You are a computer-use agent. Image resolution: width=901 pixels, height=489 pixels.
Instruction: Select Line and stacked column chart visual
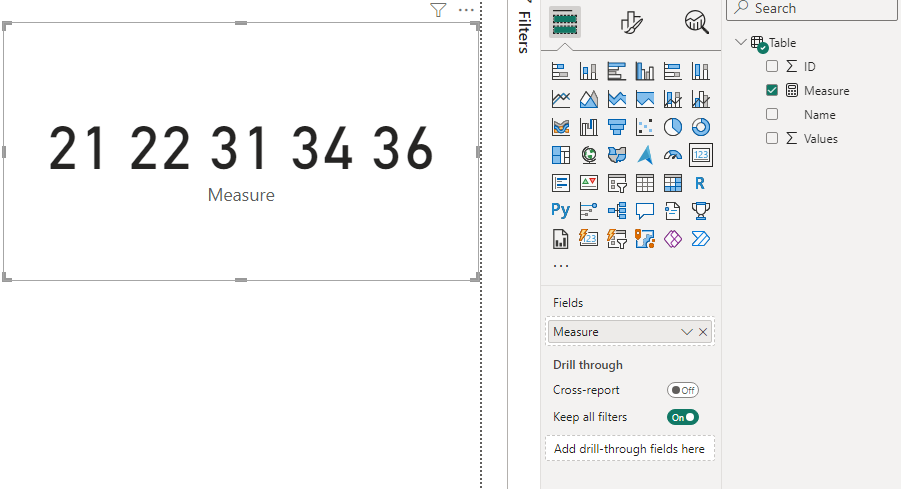672,99
